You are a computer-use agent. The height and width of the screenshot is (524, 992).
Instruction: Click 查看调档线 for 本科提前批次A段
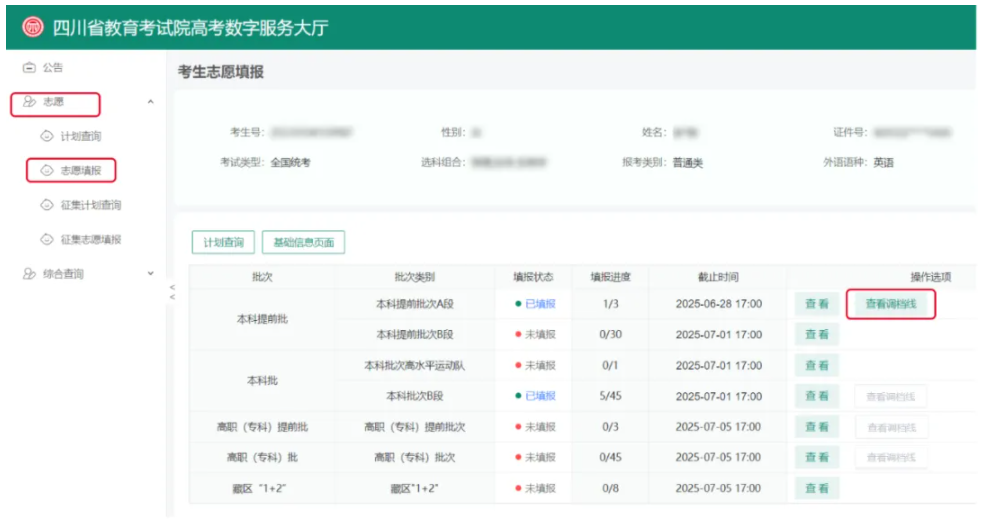tap(890, 304)
